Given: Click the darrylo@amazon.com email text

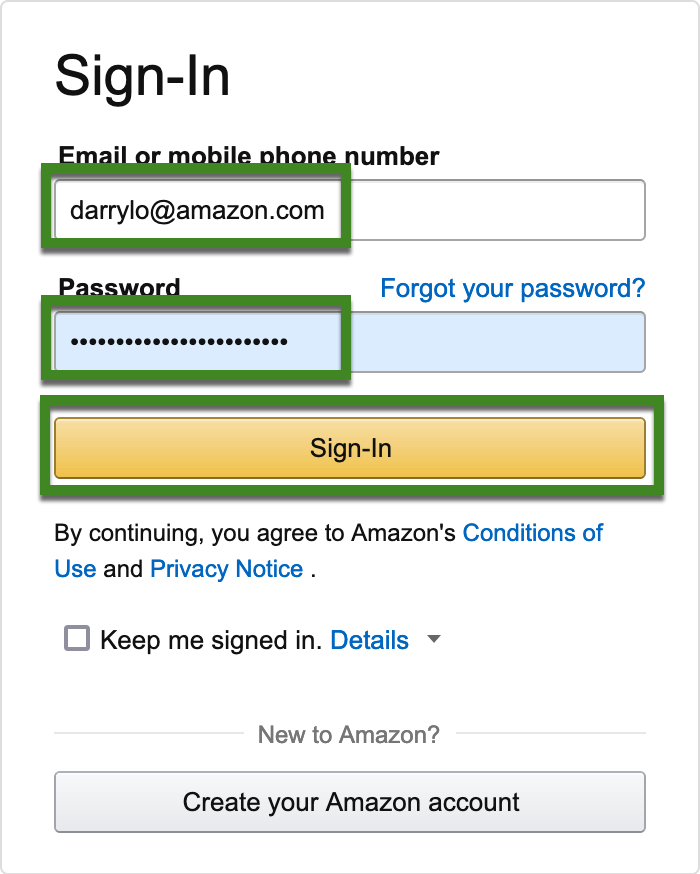Looking at the screenshot, I should [197, 210].
